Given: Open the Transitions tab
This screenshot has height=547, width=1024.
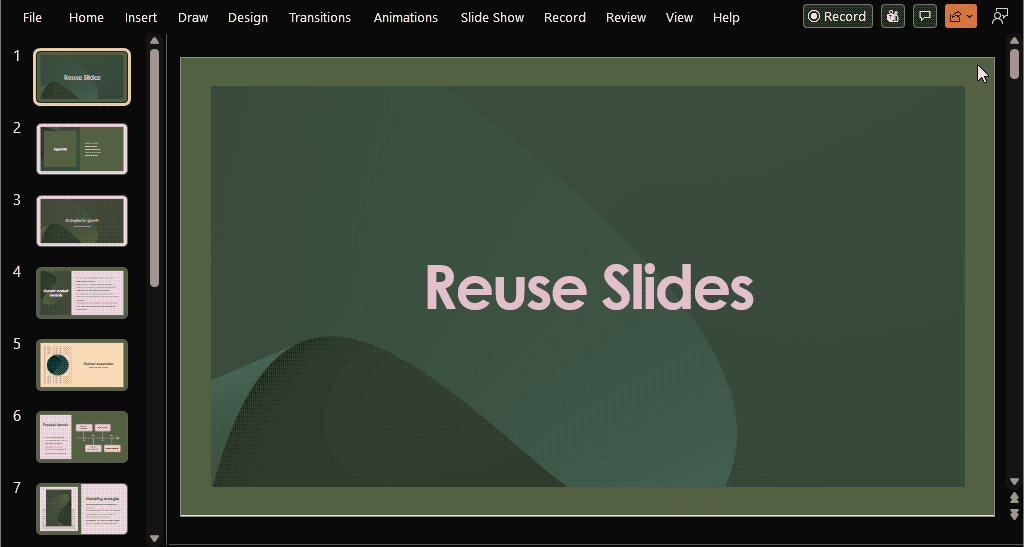Looking at the screenshot, I should pos(320,18).
